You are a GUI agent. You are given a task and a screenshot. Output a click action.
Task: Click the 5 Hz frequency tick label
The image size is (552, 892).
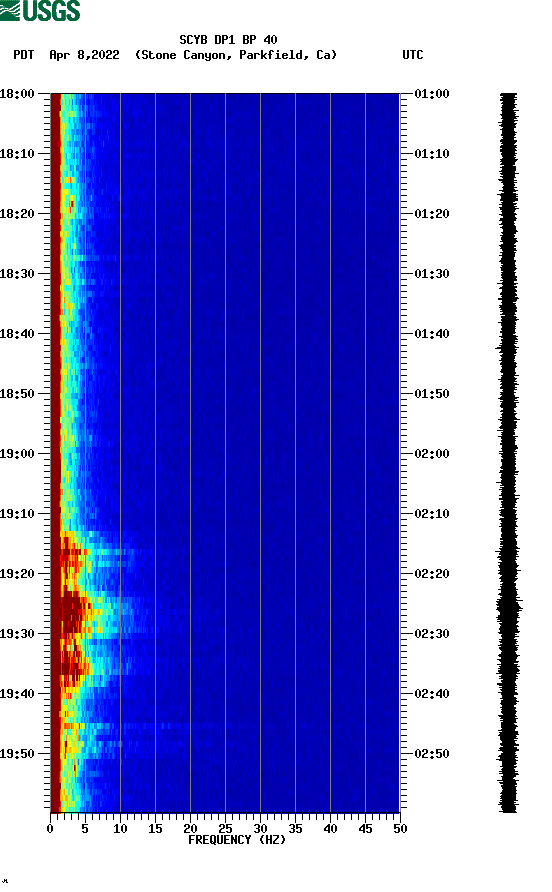pyautogui.click(x=85, y=829)
